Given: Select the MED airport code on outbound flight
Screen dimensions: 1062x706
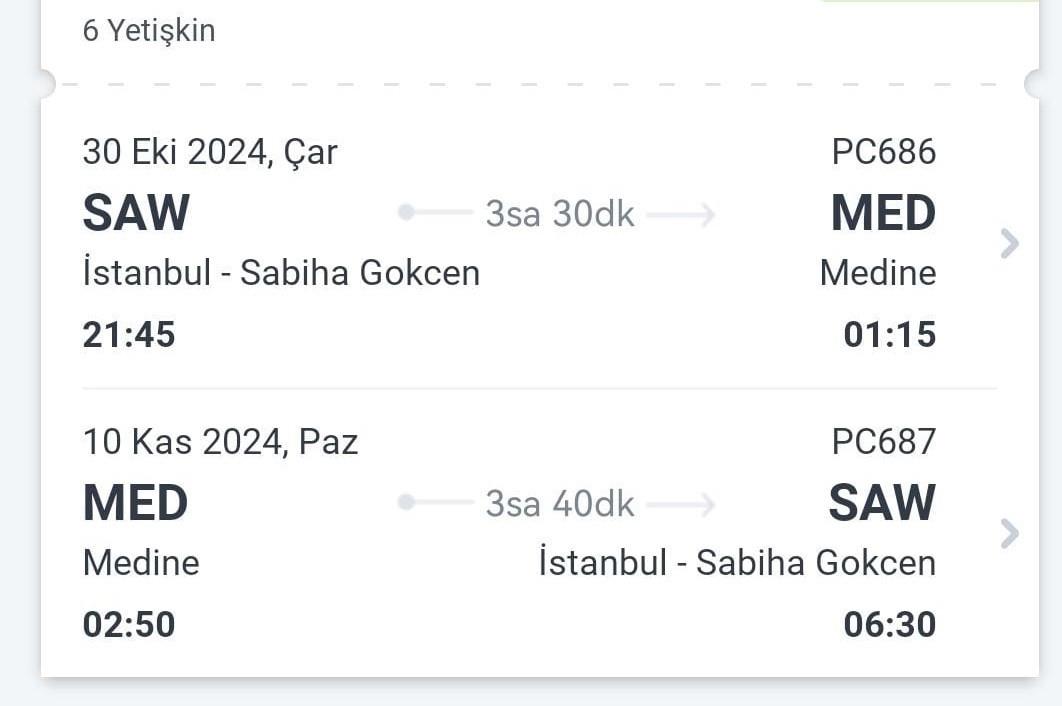Looking at the screenshot, I should point(882,213).
